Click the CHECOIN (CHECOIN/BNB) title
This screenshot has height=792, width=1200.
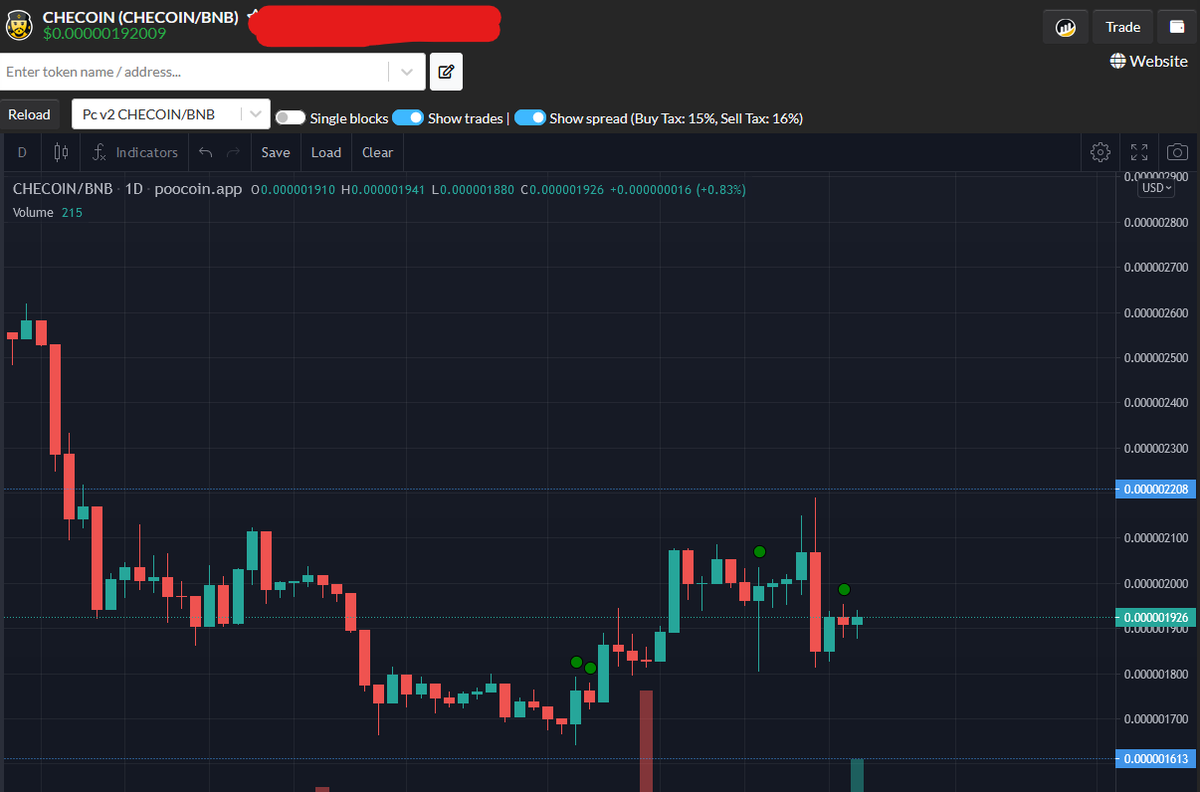pos(140,17)
